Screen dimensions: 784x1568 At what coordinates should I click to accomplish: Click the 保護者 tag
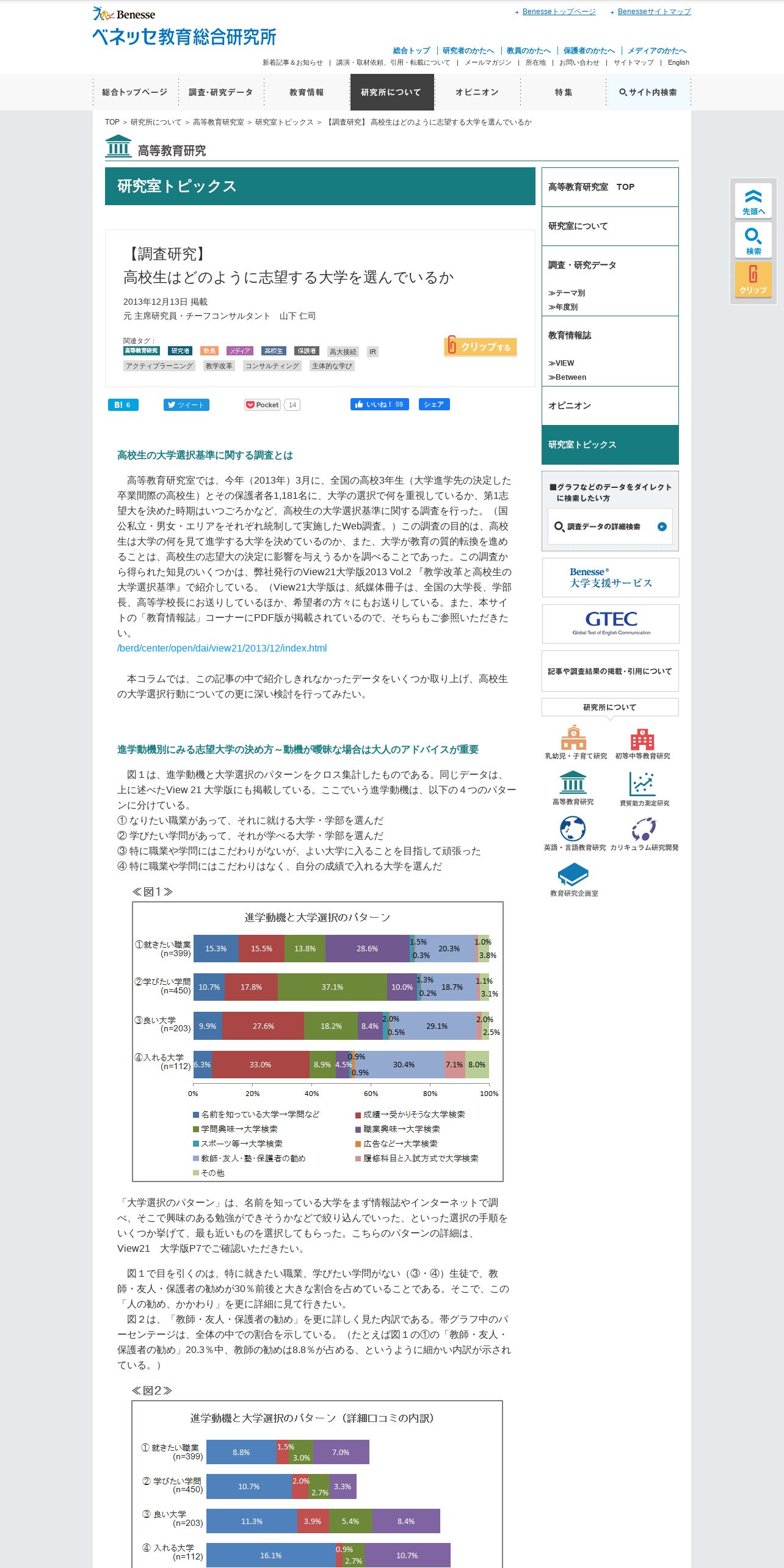coord(307,351)
